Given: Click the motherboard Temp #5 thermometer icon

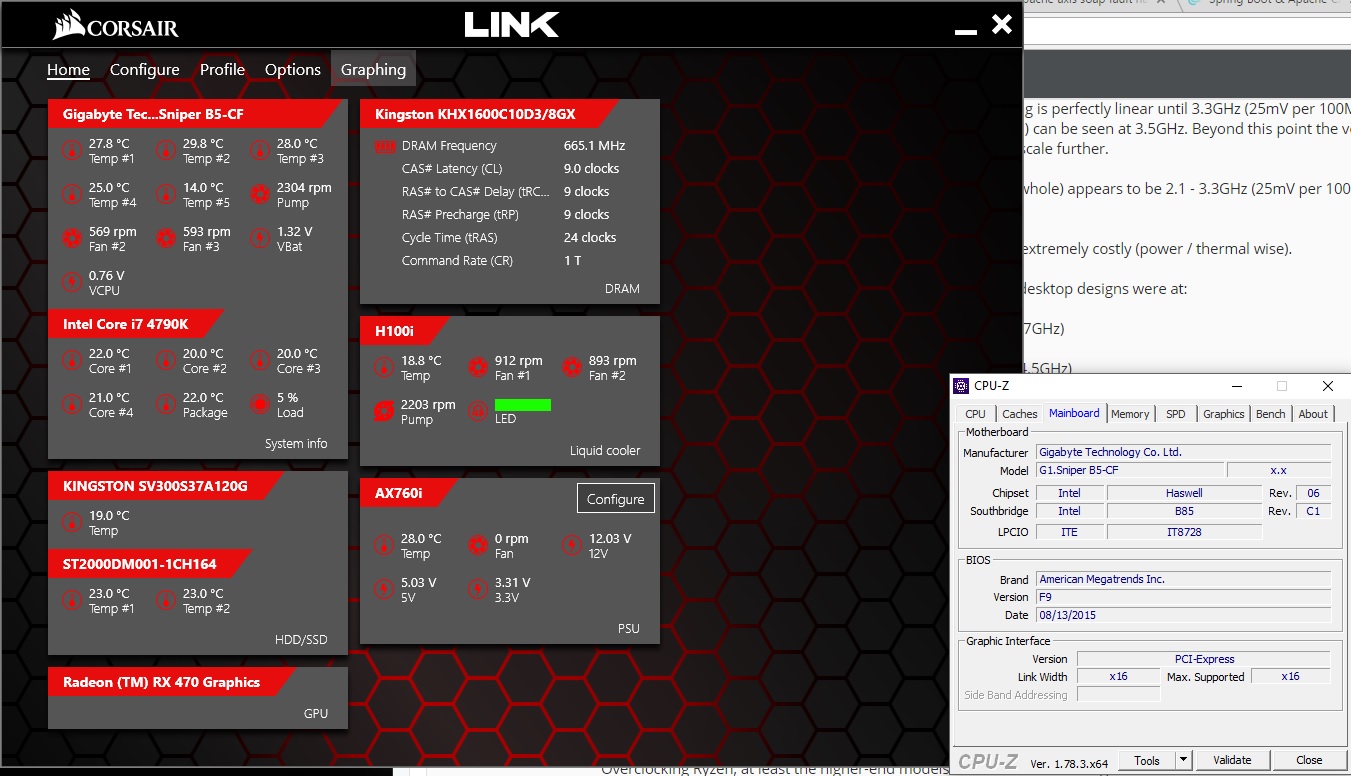Looking at the screenshot, I should pyautogui.click(x=166, y=194).
